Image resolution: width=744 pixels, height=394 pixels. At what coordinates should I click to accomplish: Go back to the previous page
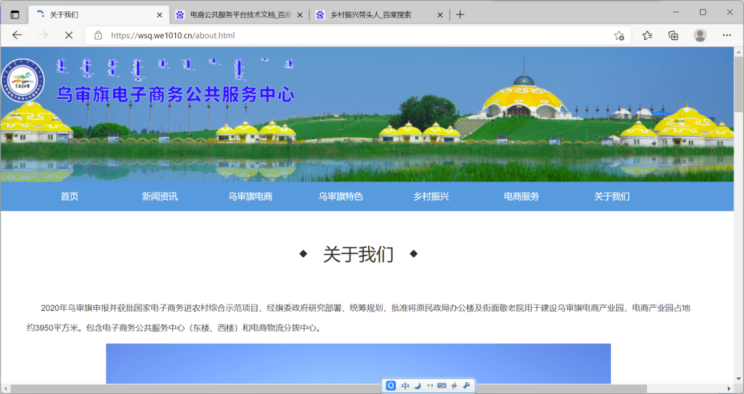pyautogui.click(x=17, y=35)
